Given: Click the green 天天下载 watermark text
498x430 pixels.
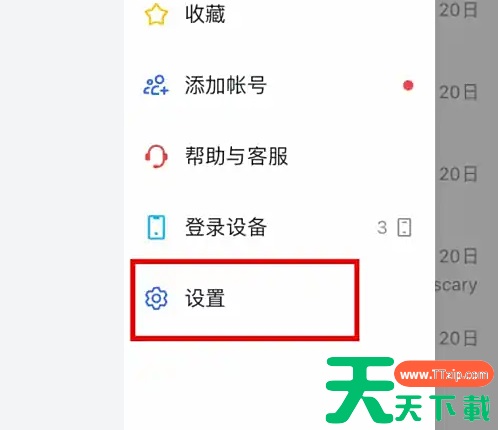Looking at the screenshot, I should point(443,407).
